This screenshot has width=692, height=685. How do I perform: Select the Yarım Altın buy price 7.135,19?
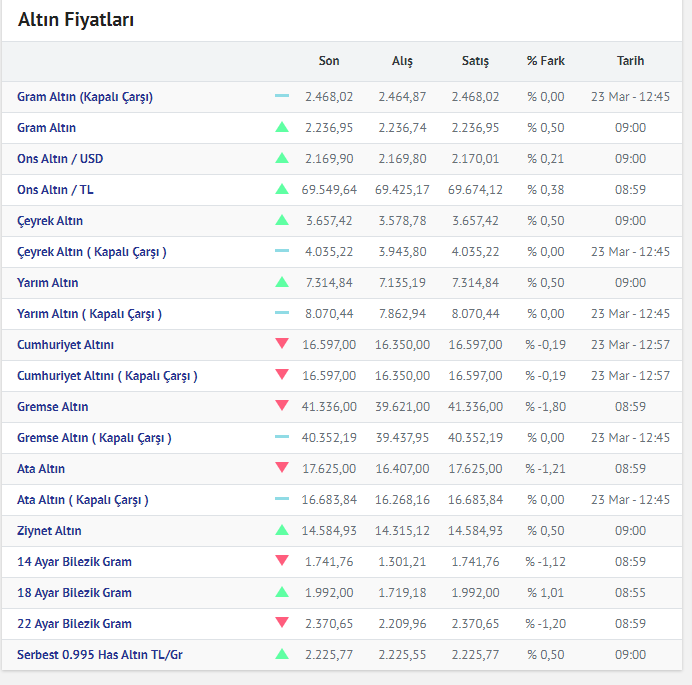point(402,282)
